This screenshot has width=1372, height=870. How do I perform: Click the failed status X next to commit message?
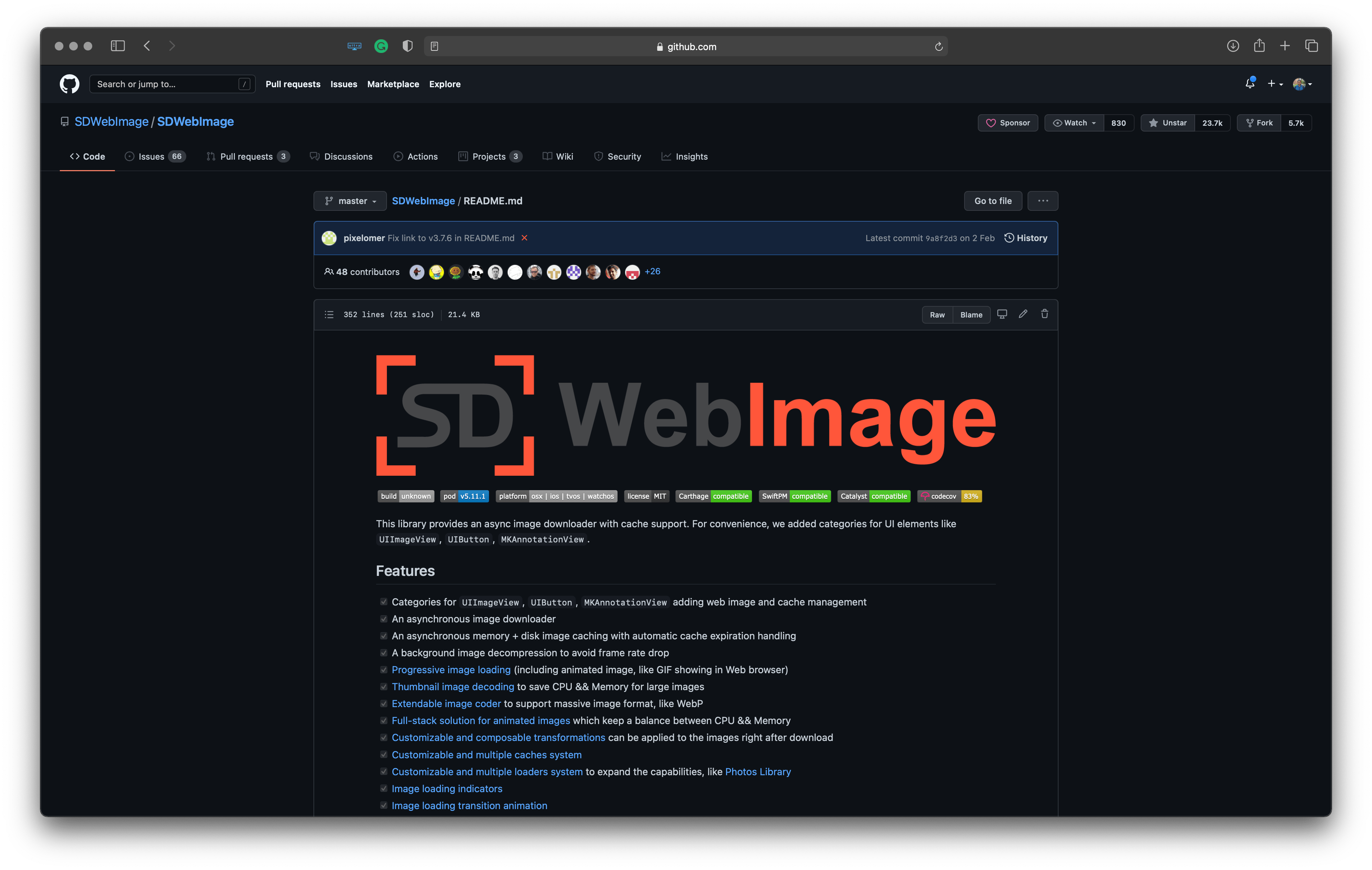[x=524, y=238]
